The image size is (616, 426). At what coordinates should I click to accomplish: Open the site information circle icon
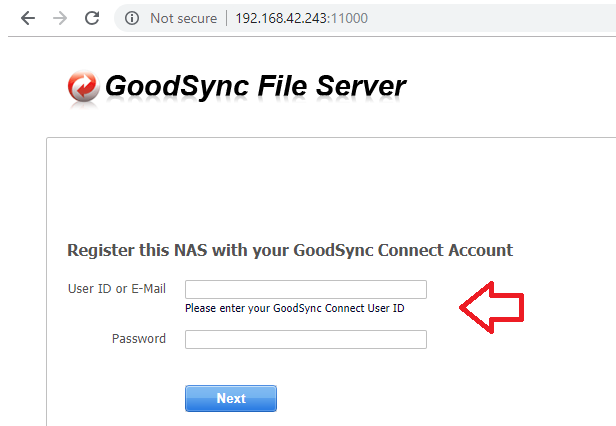click(133, 18)
